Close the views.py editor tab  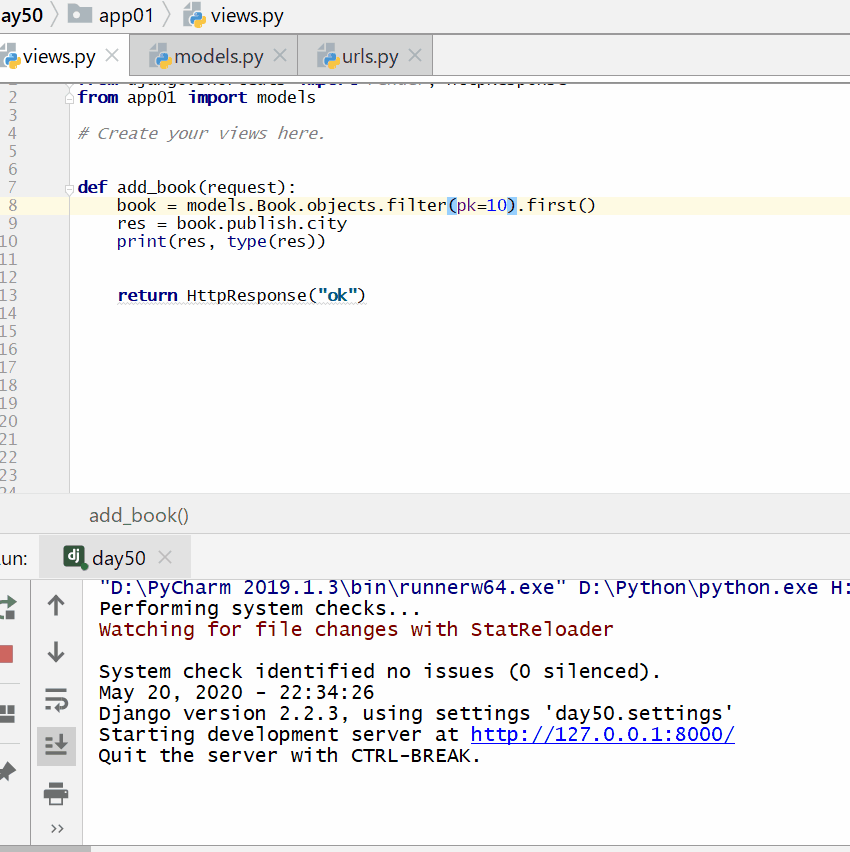pyautogui.click(x=113, y=56)
